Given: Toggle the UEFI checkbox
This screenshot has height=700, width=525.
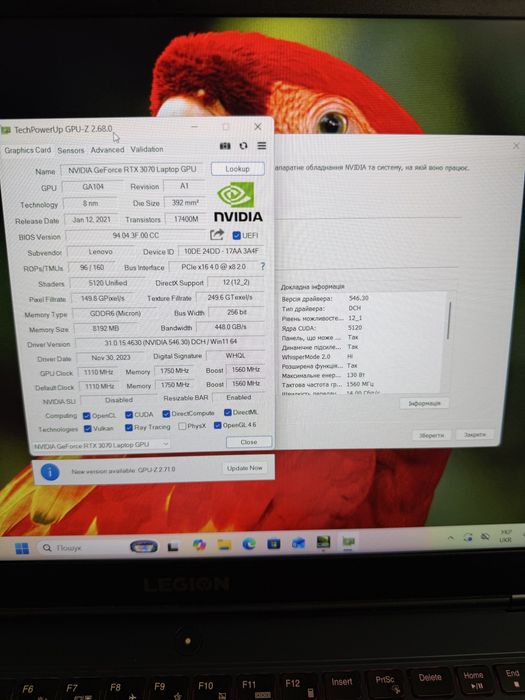Looking at the screenshot, I should click(x=237, y=235).
